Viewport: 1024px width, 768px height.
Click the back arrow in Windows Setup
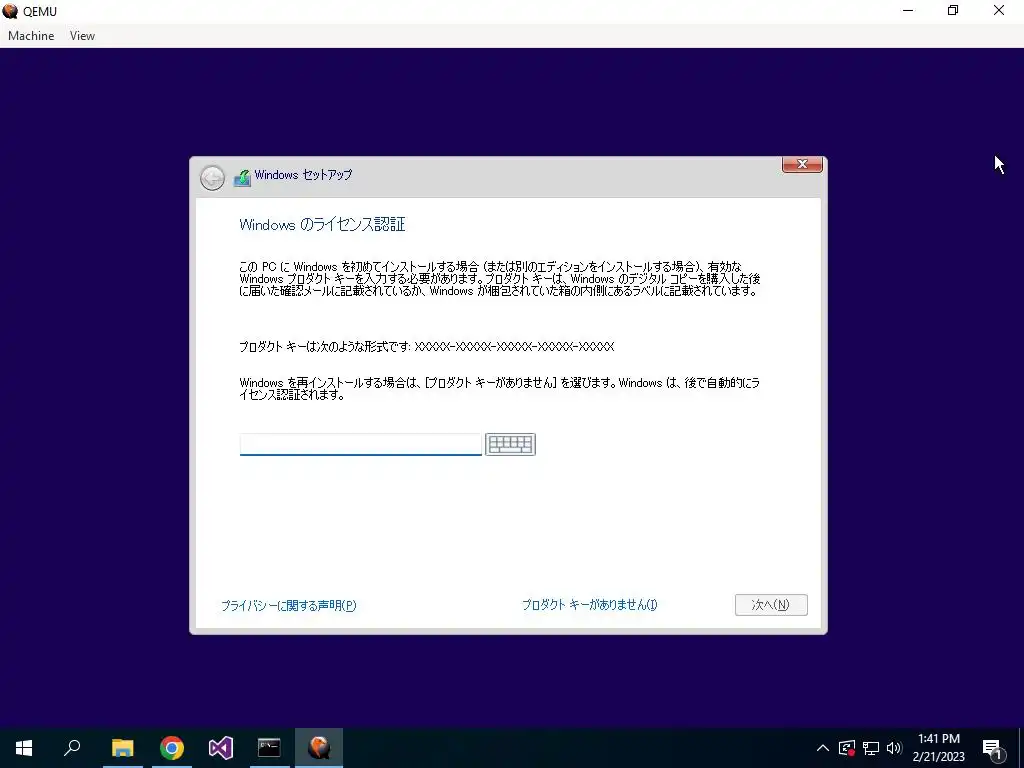point(212,178)
